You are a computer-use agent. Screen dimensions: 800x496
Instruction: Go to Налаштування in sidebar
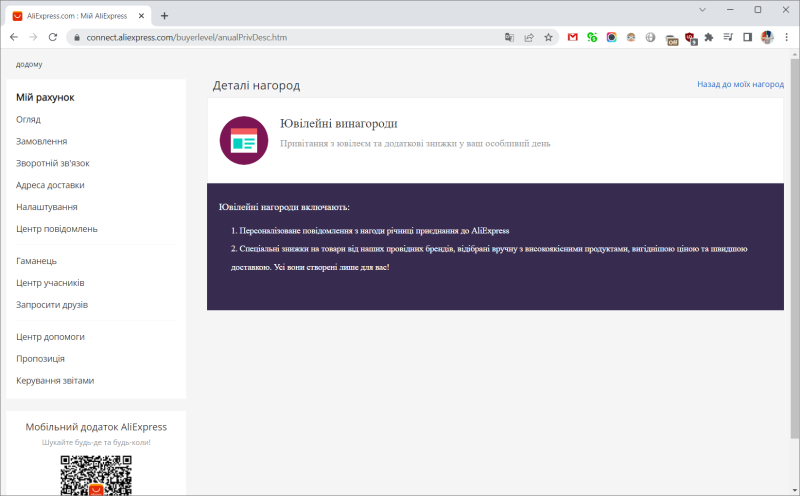[47, 207]
